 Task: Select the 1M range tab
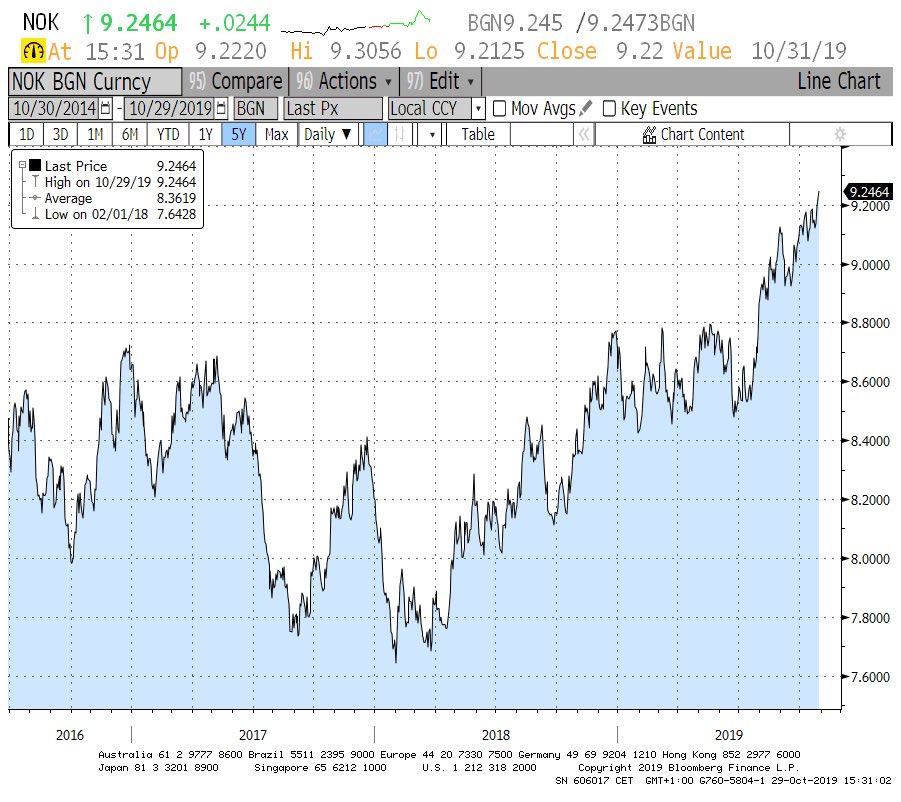click(x=95, y=134)
